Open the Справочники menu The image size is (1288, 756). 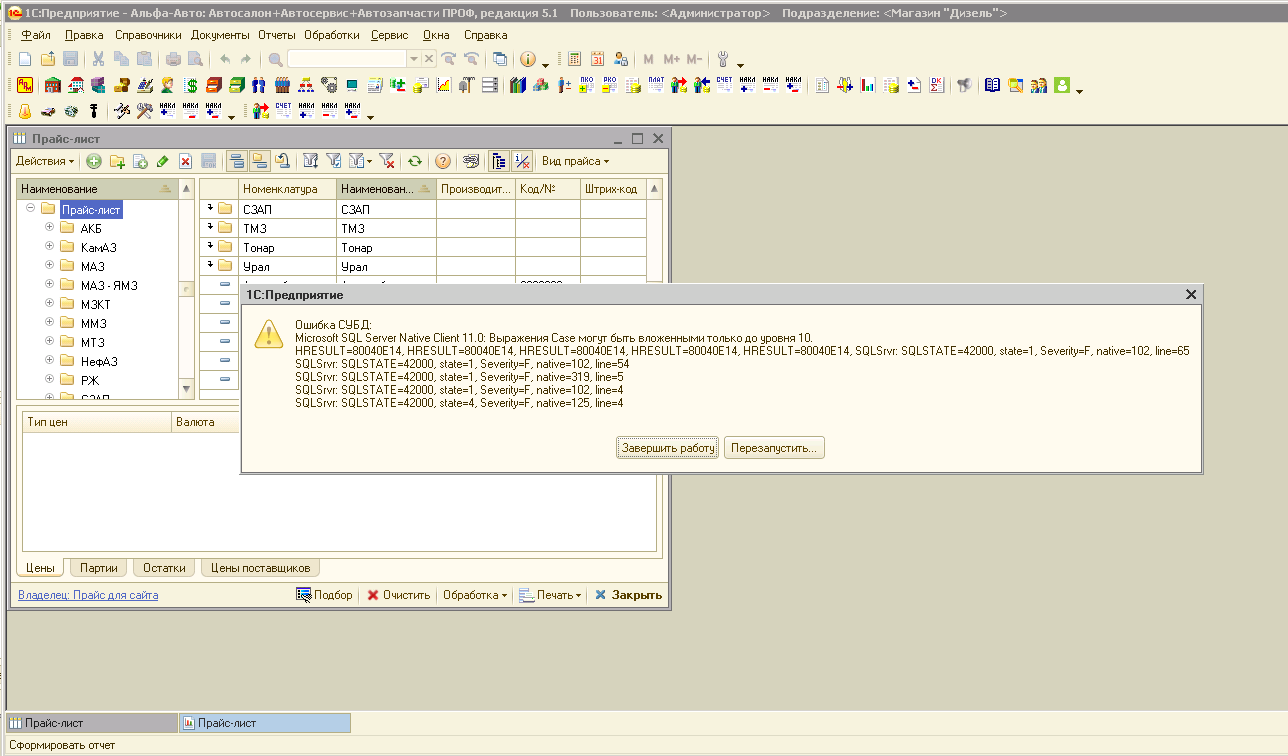click(x=148, y=35)
